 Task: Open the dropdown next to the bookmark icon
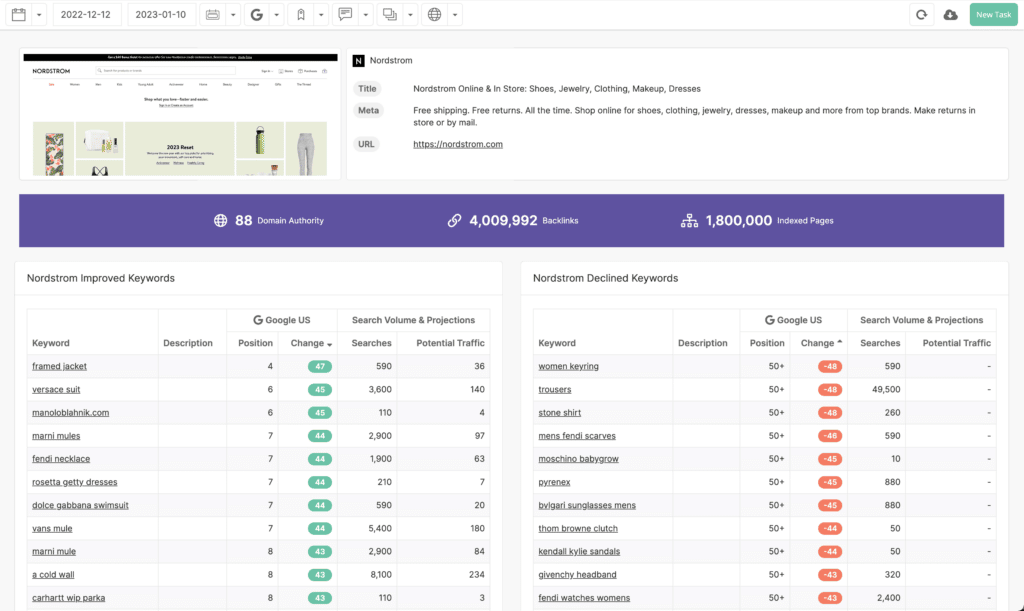321,14
